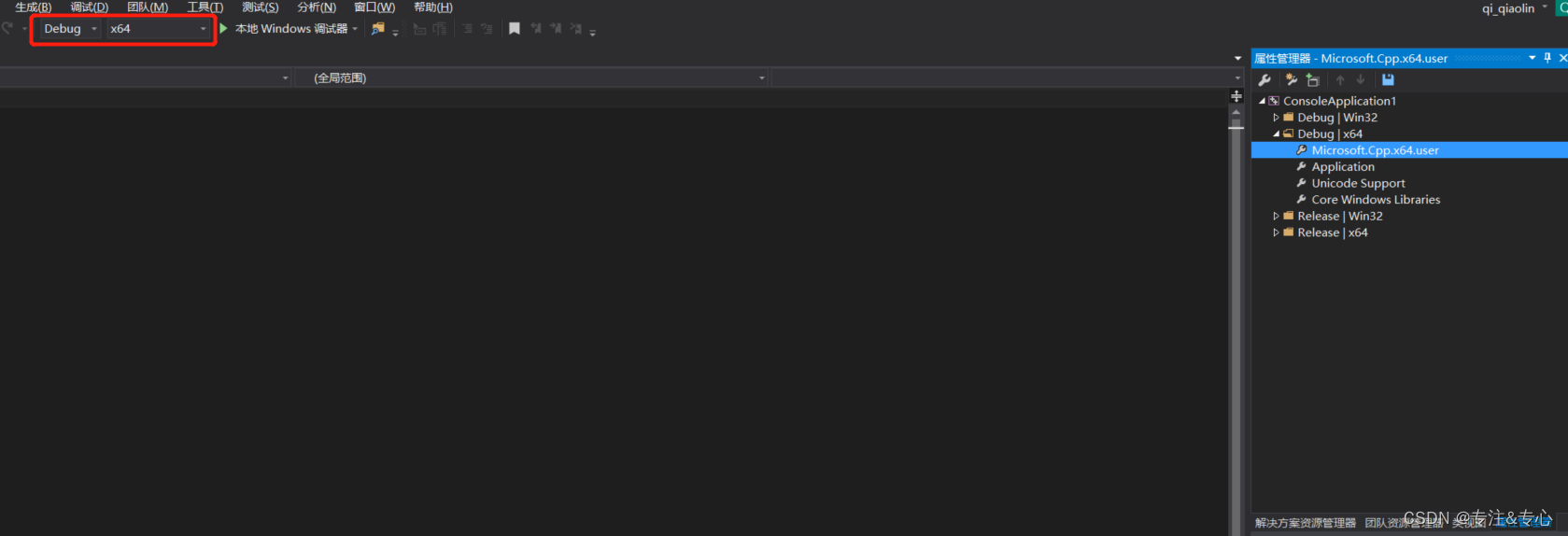Open the Properties wrench icon in Property Manager
The image size is (1568, 536).
[x=1264, y=80]
